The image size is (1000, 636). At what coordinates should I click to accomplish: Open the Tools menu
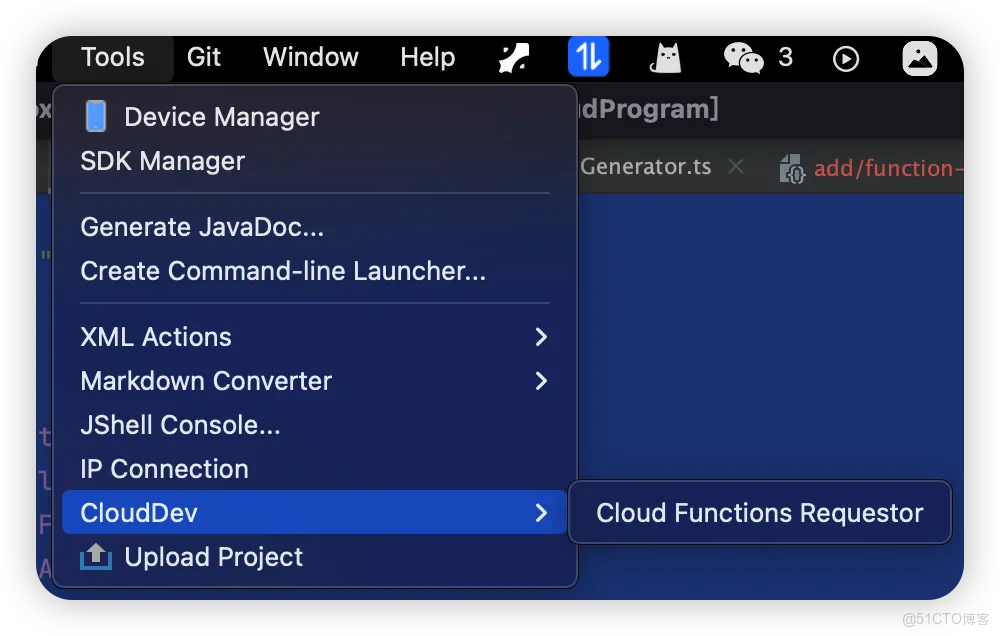coord(112,57)
